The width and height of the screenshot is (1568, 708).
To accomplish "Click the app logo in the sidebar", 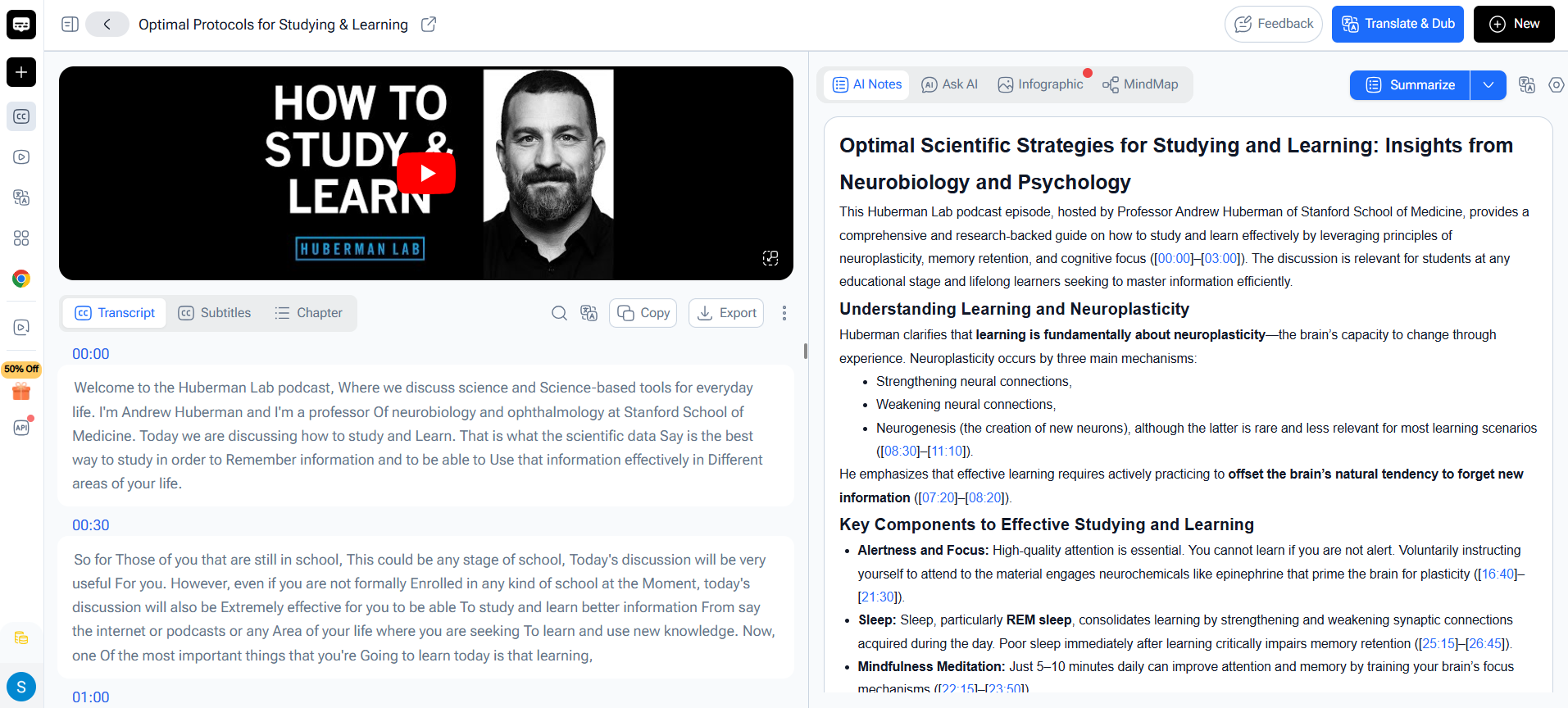I will click(21, 25).
